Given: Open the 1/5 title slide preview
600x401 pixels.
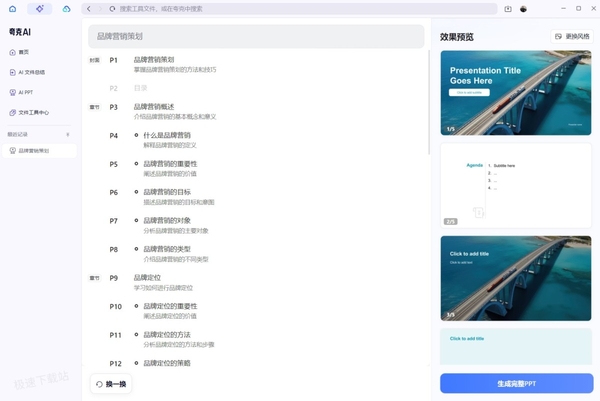Looking at the screenshot, I should point(516,93).
